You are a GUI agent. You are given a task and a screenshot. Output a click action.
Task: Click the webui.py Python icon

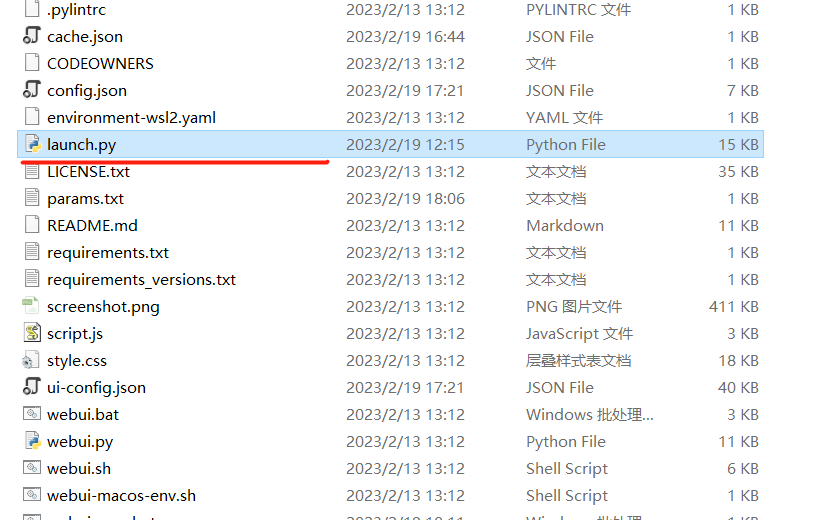(x=32, y=441)
